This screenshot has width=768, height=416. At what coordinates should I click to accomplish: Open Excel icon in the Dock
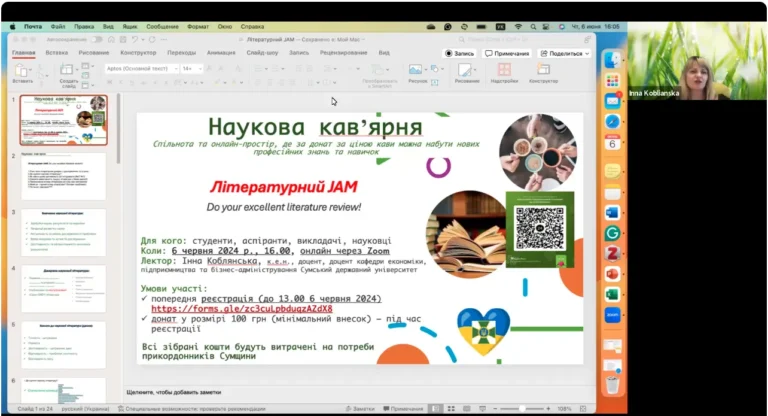(x=612, y=294)
